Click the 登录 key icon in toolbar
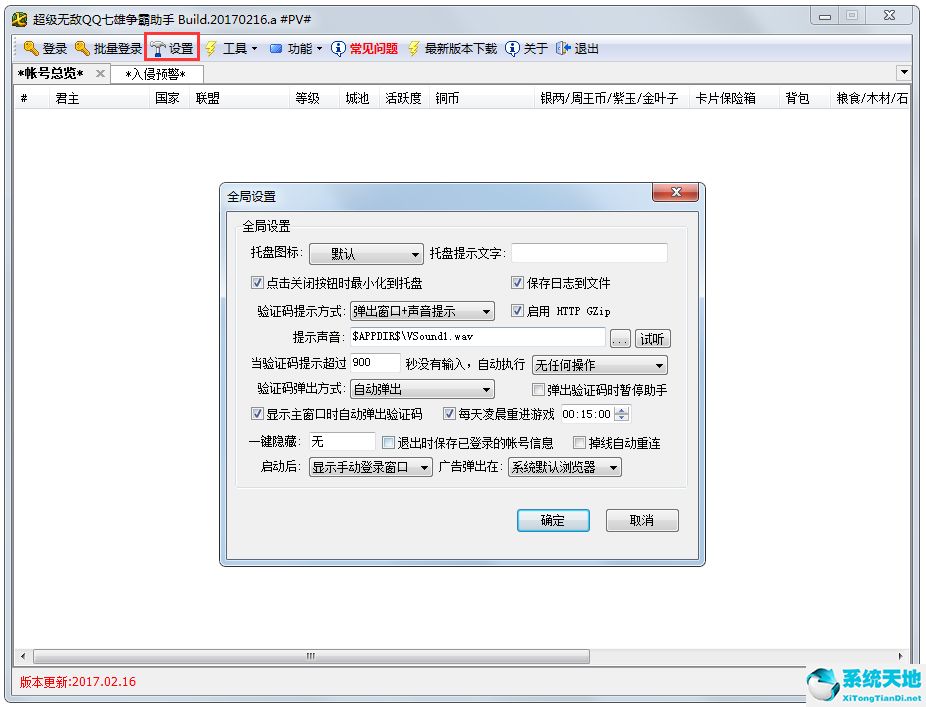This screenshot has width=926, height=707. coord(30,48)
